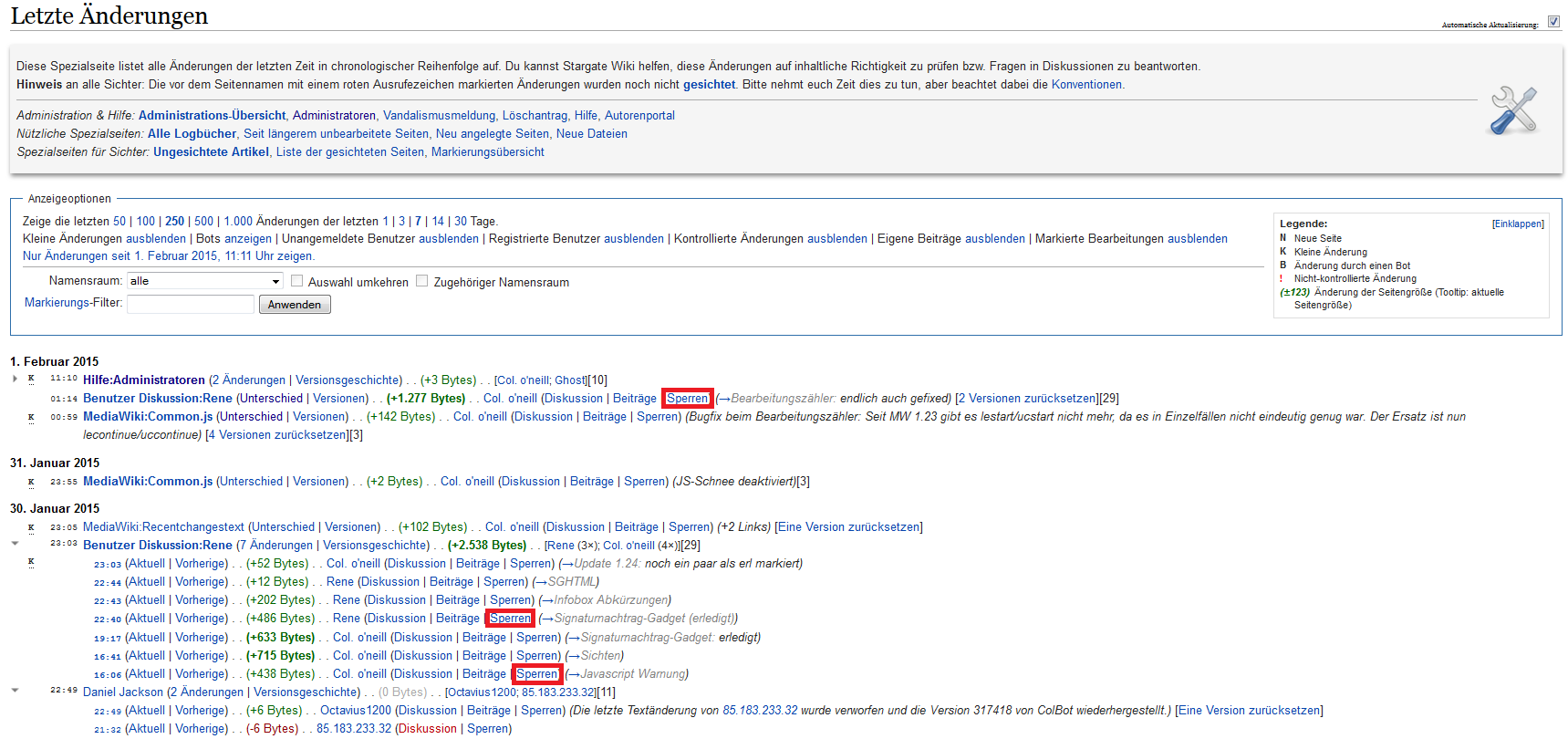Collapse the Daniel Jackson change group
This screenshot has height=739, width=1568.
point(15,691)
